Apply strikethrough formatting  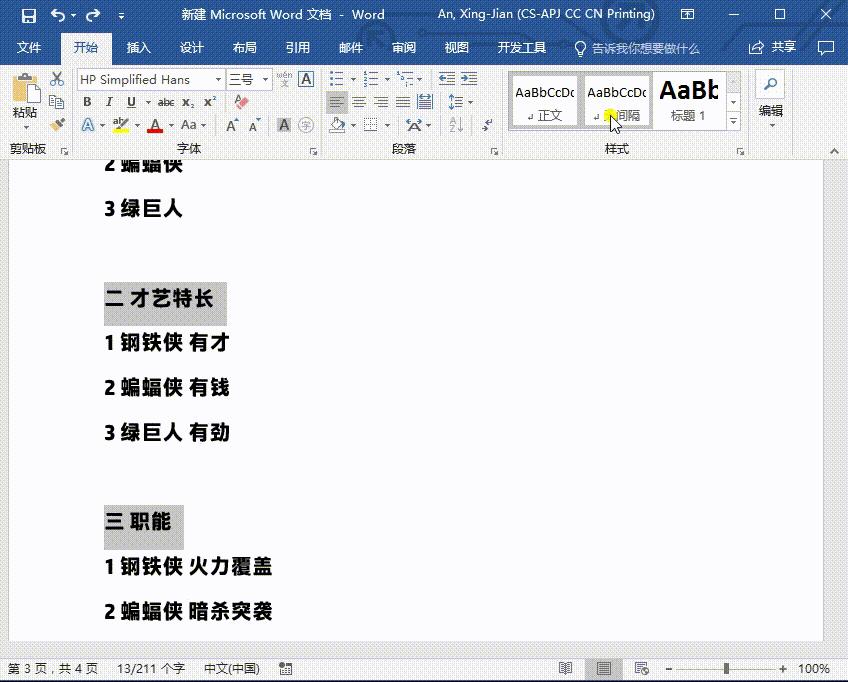click(x=166, y=102)
